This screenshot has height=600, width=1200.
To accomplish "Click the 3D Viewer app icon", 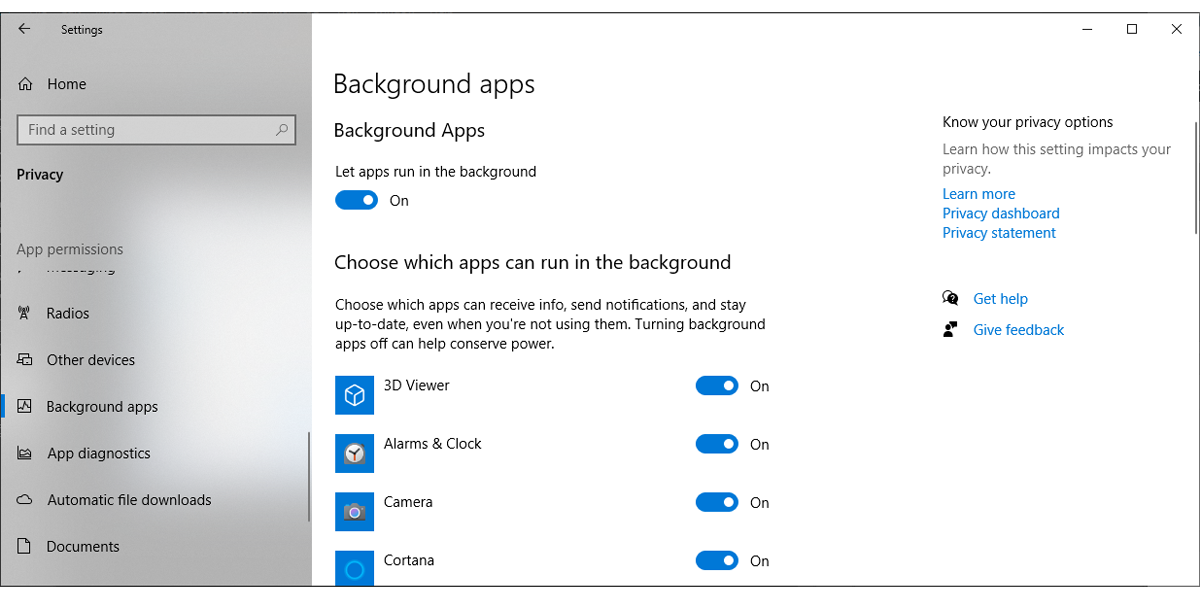I will (x=354, y=396).
